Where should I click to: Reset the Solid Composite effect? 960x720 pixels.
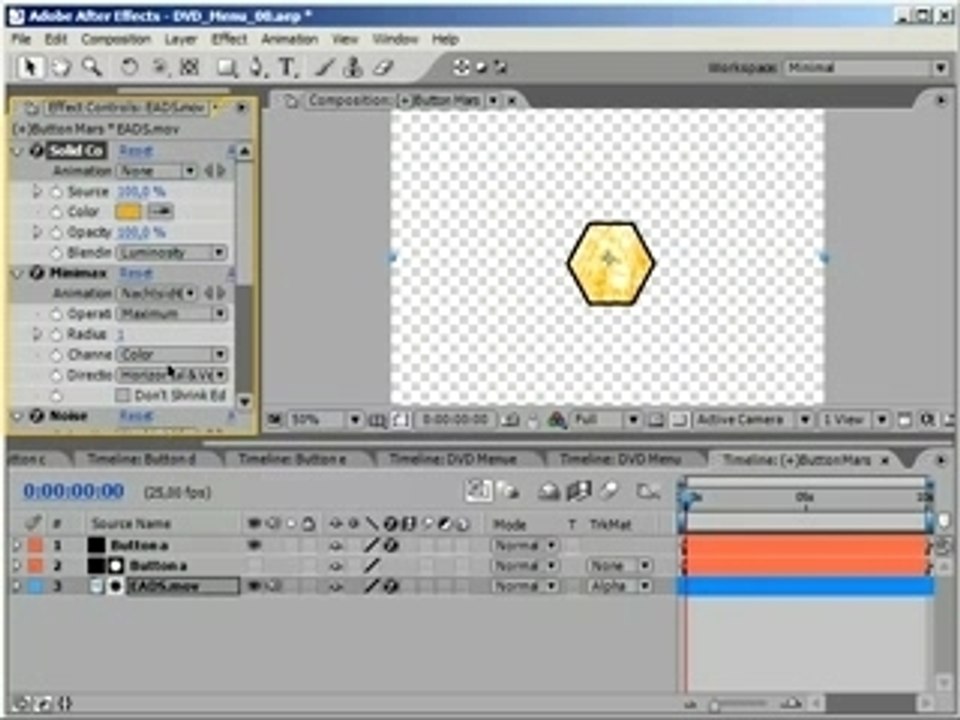[135, 151]
